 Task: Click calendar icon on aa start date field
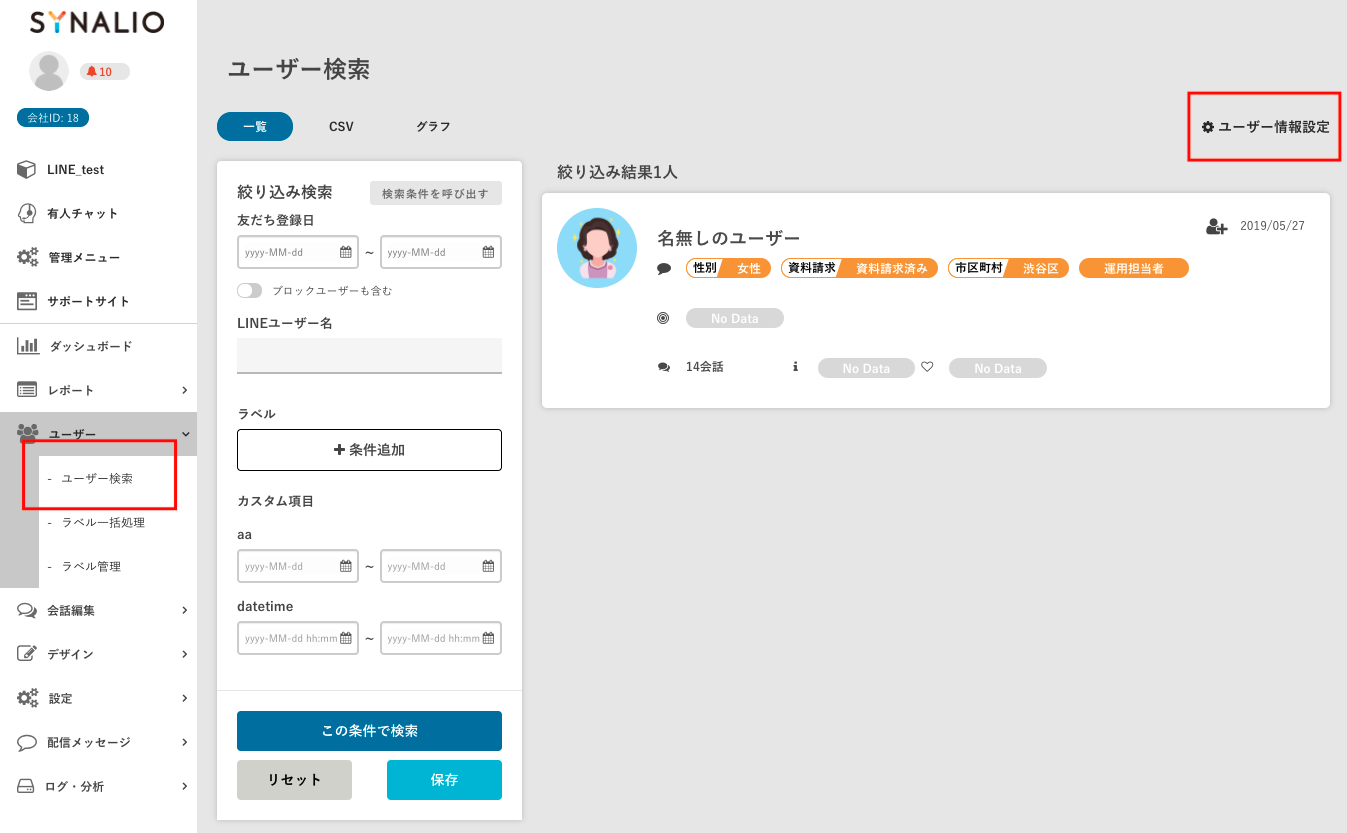[x=346, y=566]
